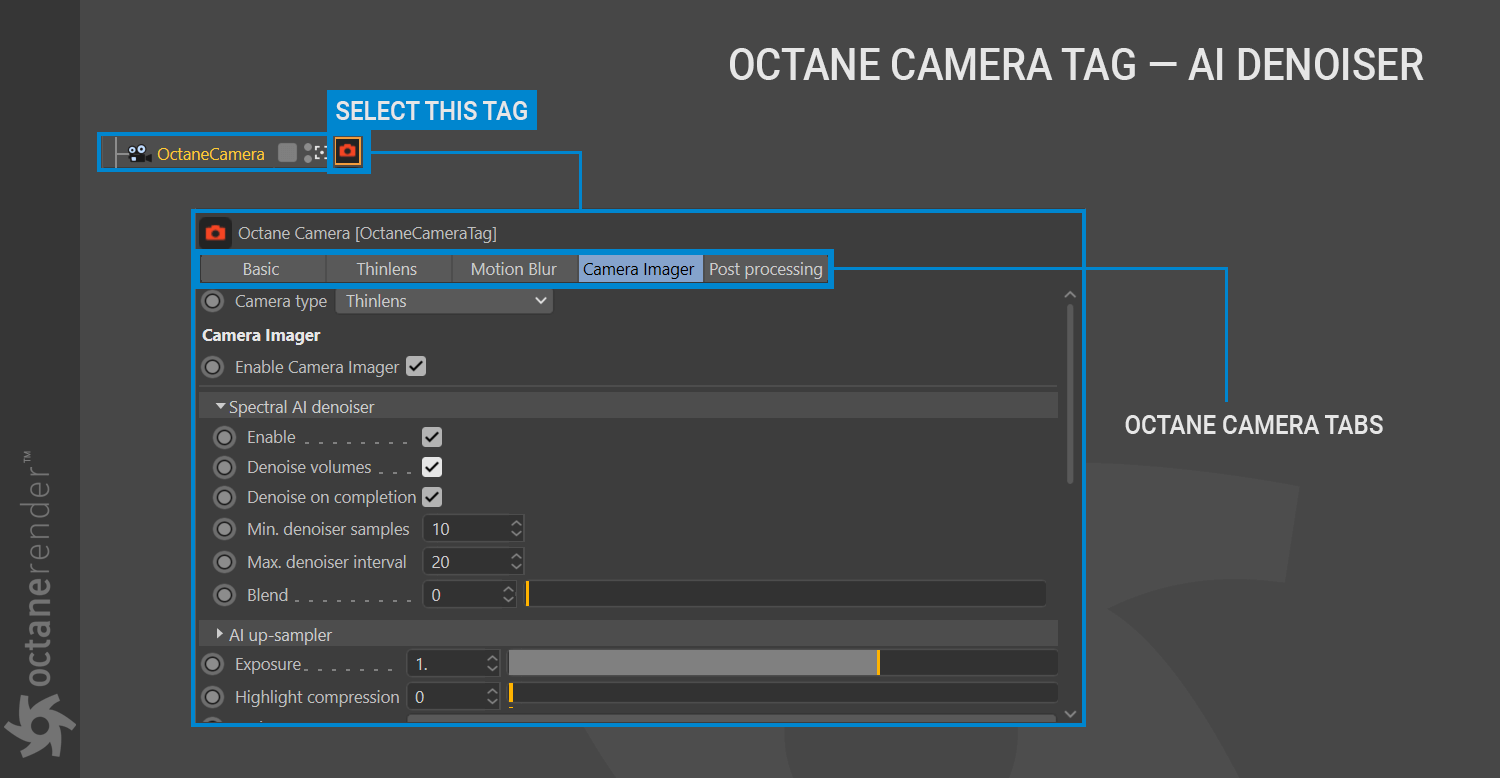This screenshot has width=1500, height=778.
Task: Toggle the denoiser Enable checkbox
Action: [x=432, y=437]
